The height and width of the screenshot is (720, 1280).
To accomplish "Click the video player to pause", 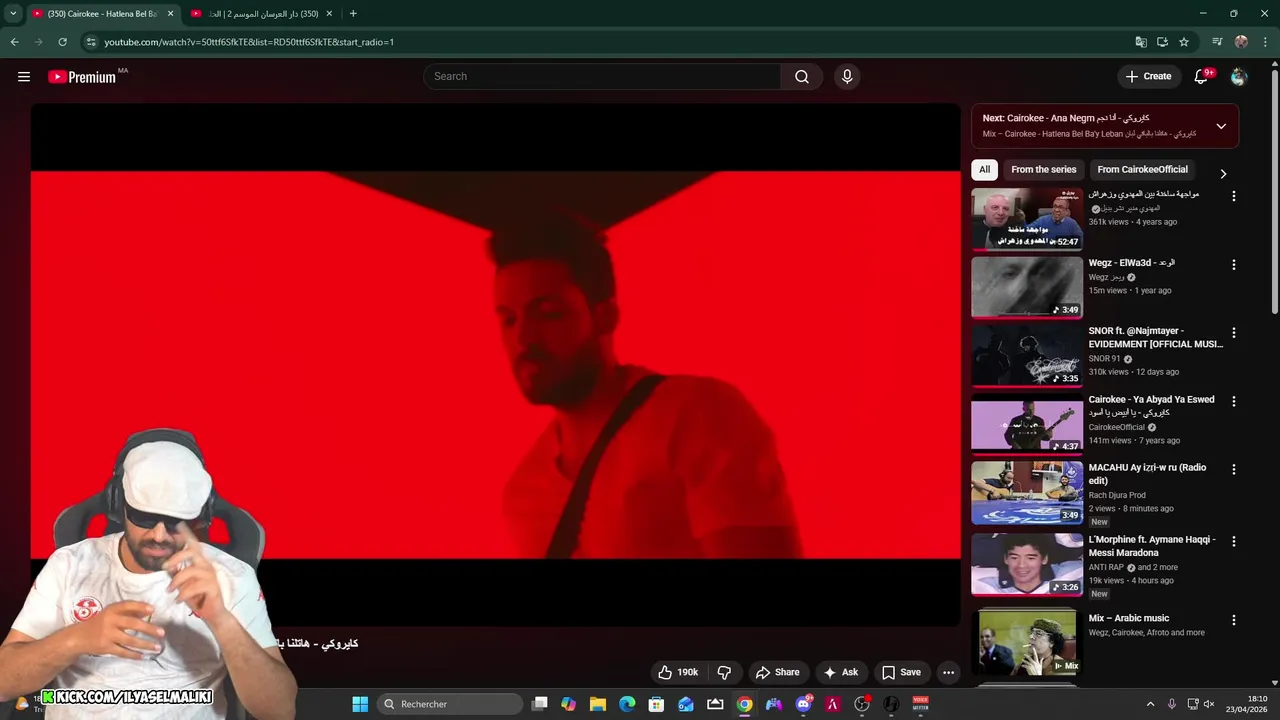I will [x=496, y=365].
